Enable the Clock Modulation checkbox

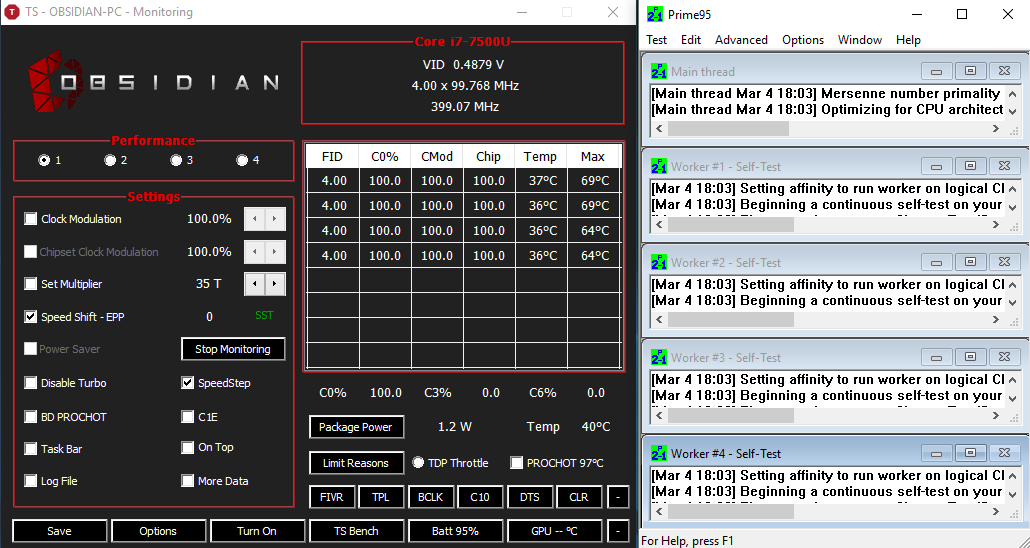tap(30, 219)
